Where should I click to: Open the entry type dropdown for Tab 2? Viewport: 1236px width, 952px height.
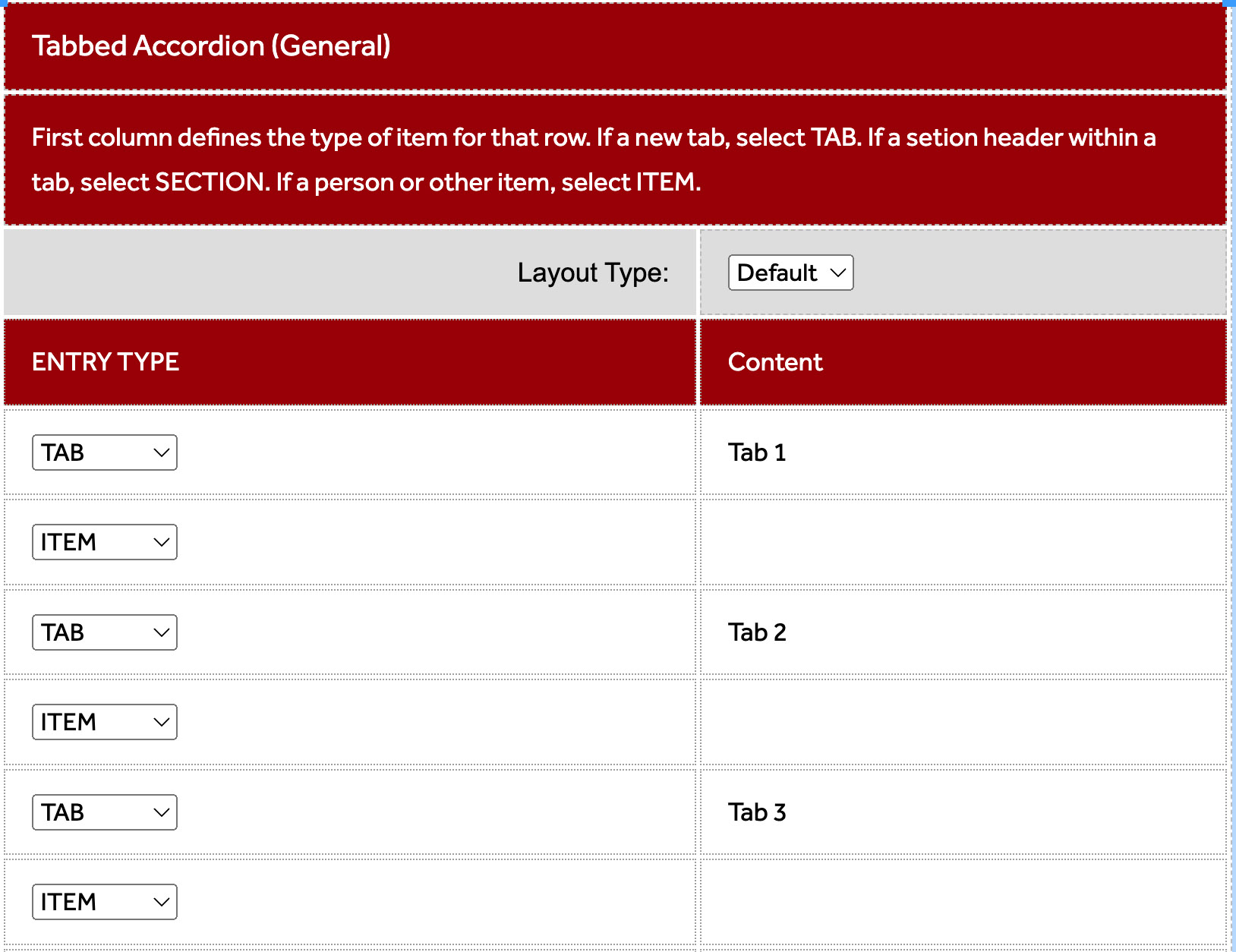click(x=105, y=632)
